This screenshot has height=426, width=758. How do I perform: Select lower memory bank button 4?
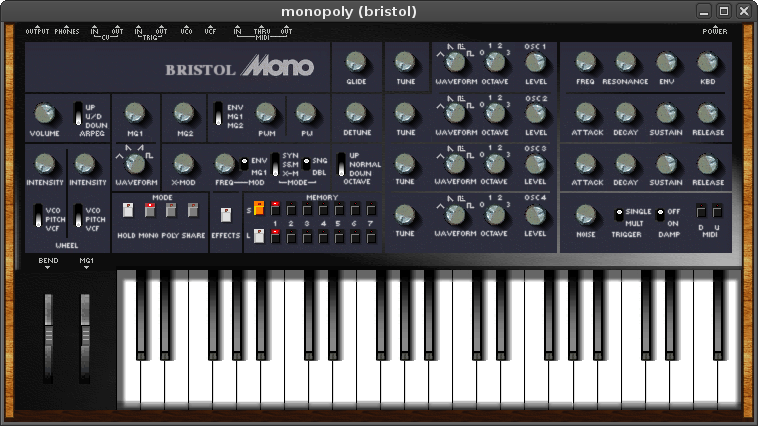pos(323,236)
